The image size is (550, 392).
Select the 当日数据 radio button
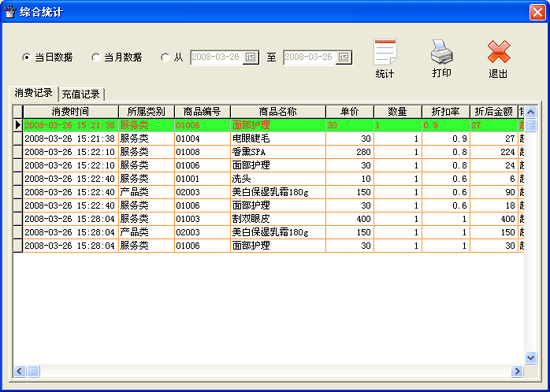pyautogui.click(x=26, y=57)
